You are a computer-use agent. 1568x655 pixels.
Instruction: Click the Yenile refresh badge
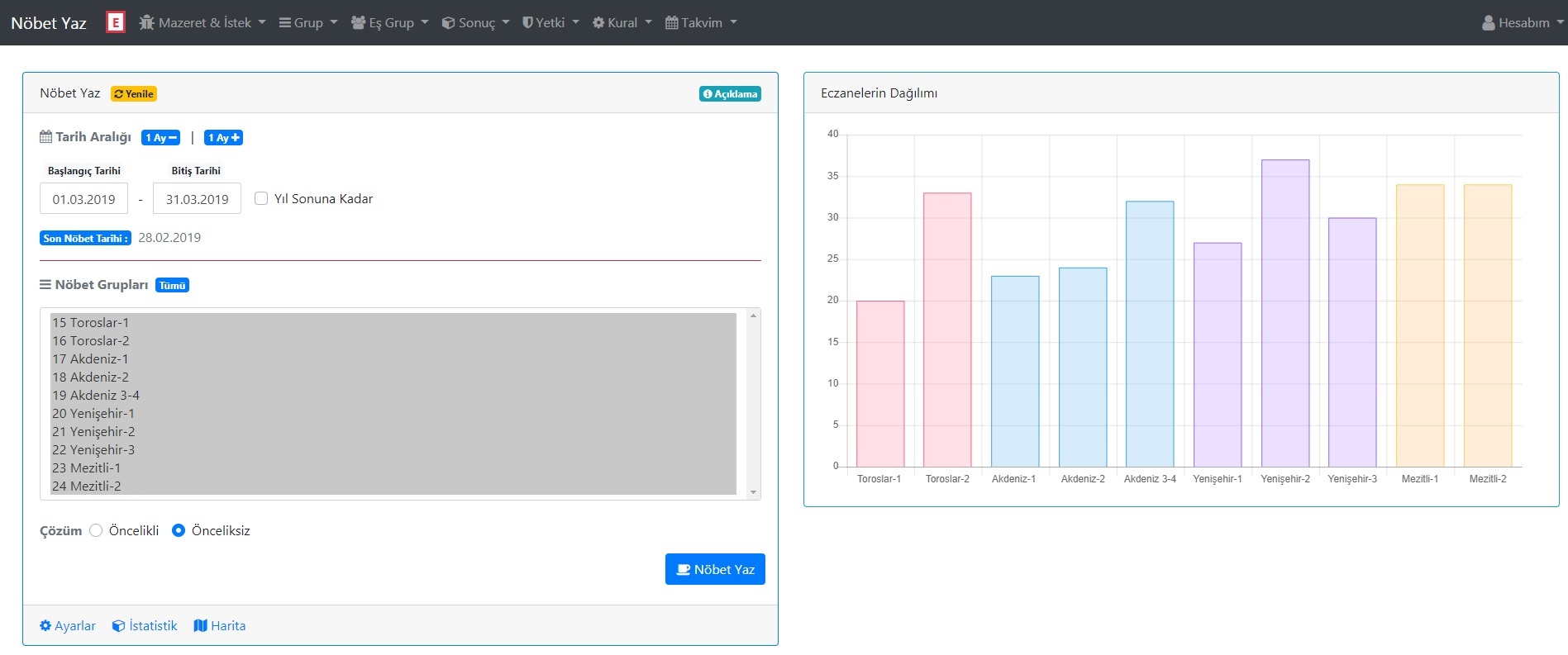coord(134,94)
